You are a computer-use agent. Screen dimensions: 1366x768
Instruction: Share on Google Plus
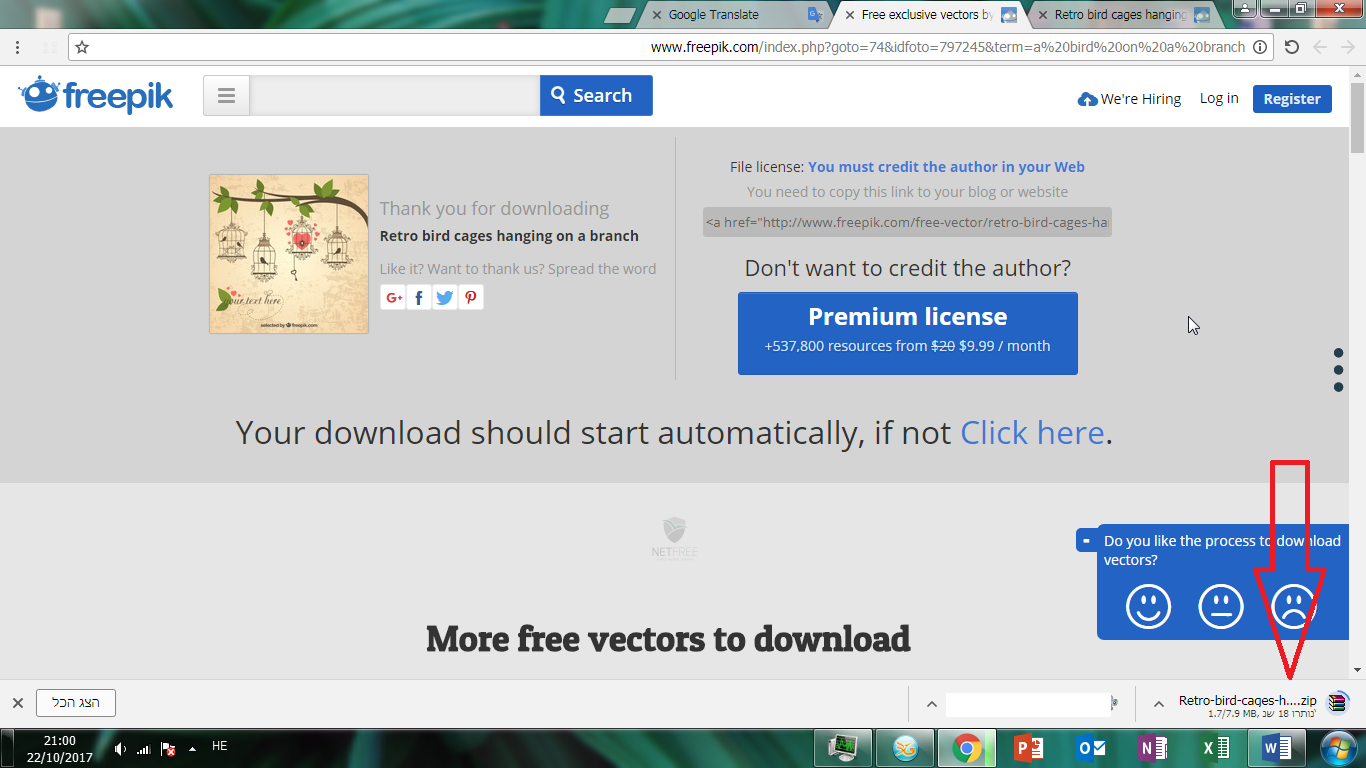(393, 297)
